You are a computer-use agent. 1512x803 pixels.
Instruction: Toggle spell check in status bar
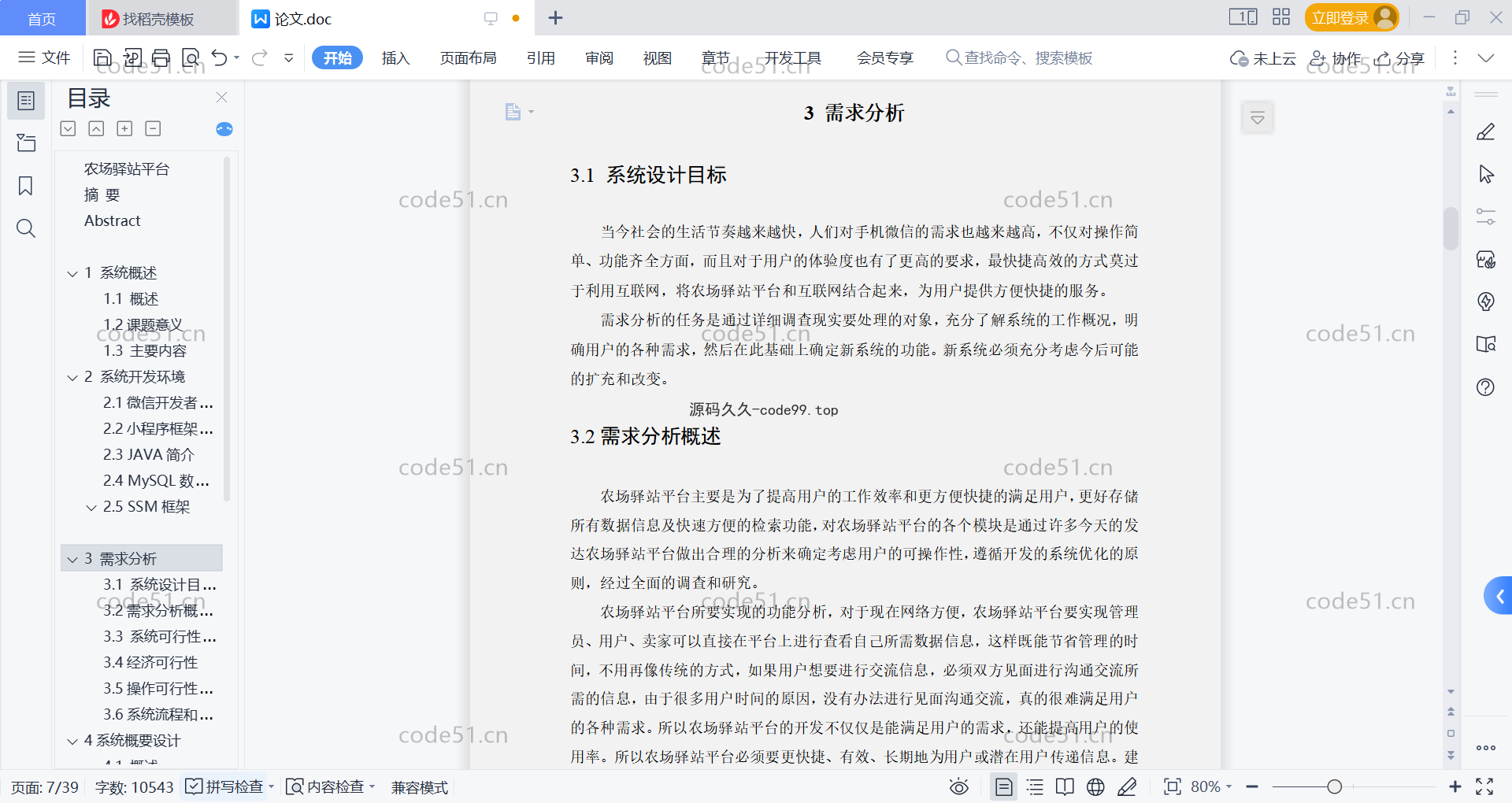point(225,786)
